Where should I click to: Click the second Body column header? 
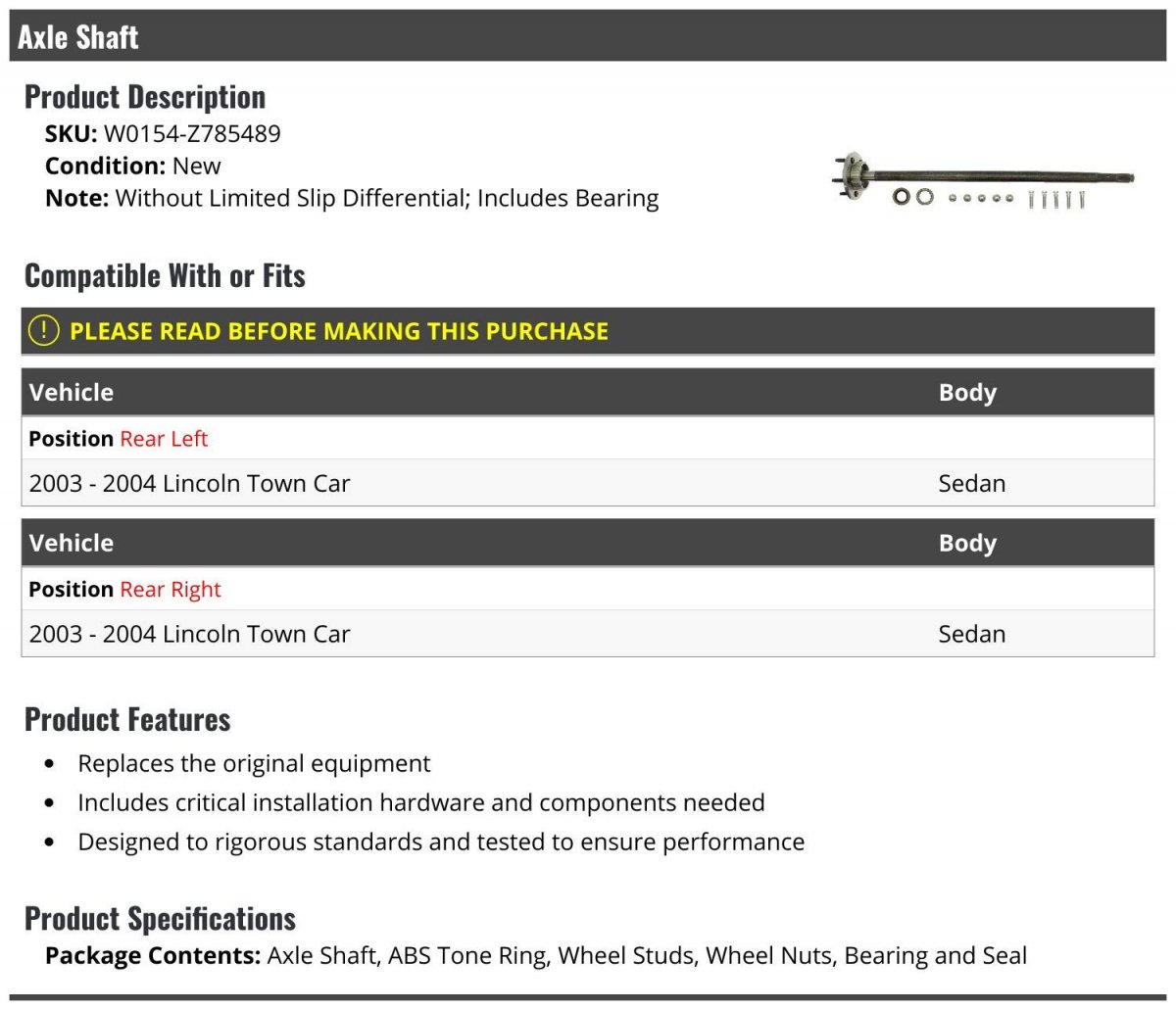pos(967,543)
